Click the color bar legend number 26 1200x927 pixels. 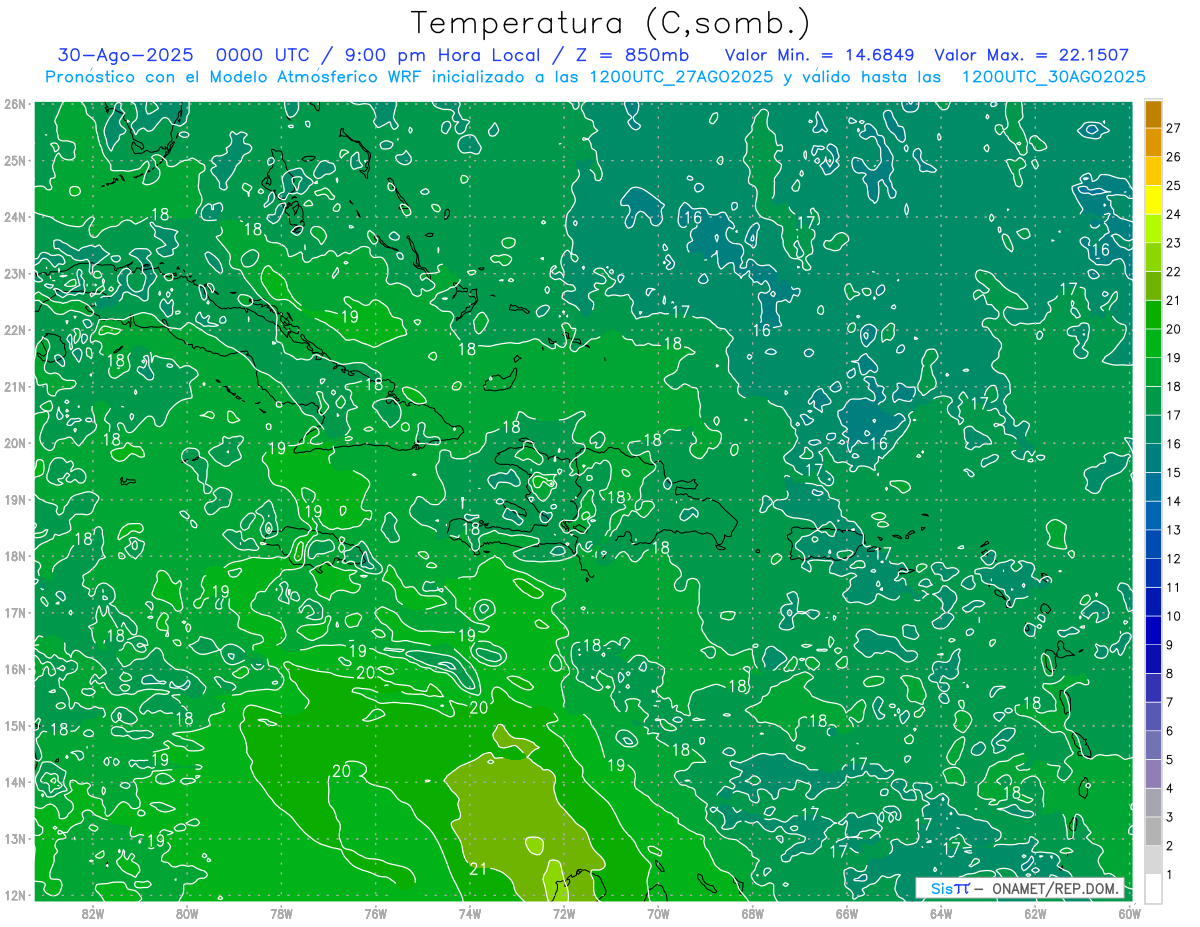click(x=1174, y=157)
